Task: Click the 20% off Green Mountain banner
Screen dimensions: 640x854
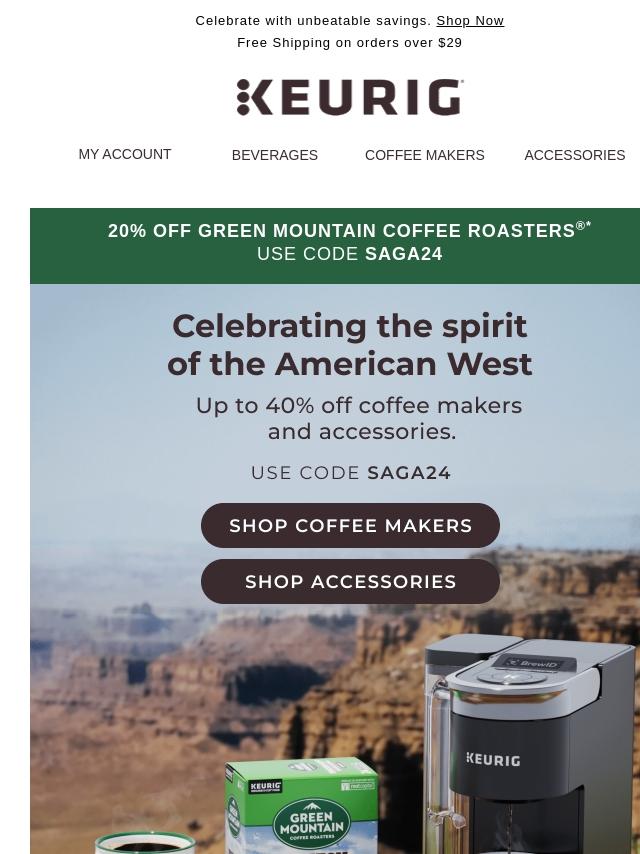Action: [335, 246]
